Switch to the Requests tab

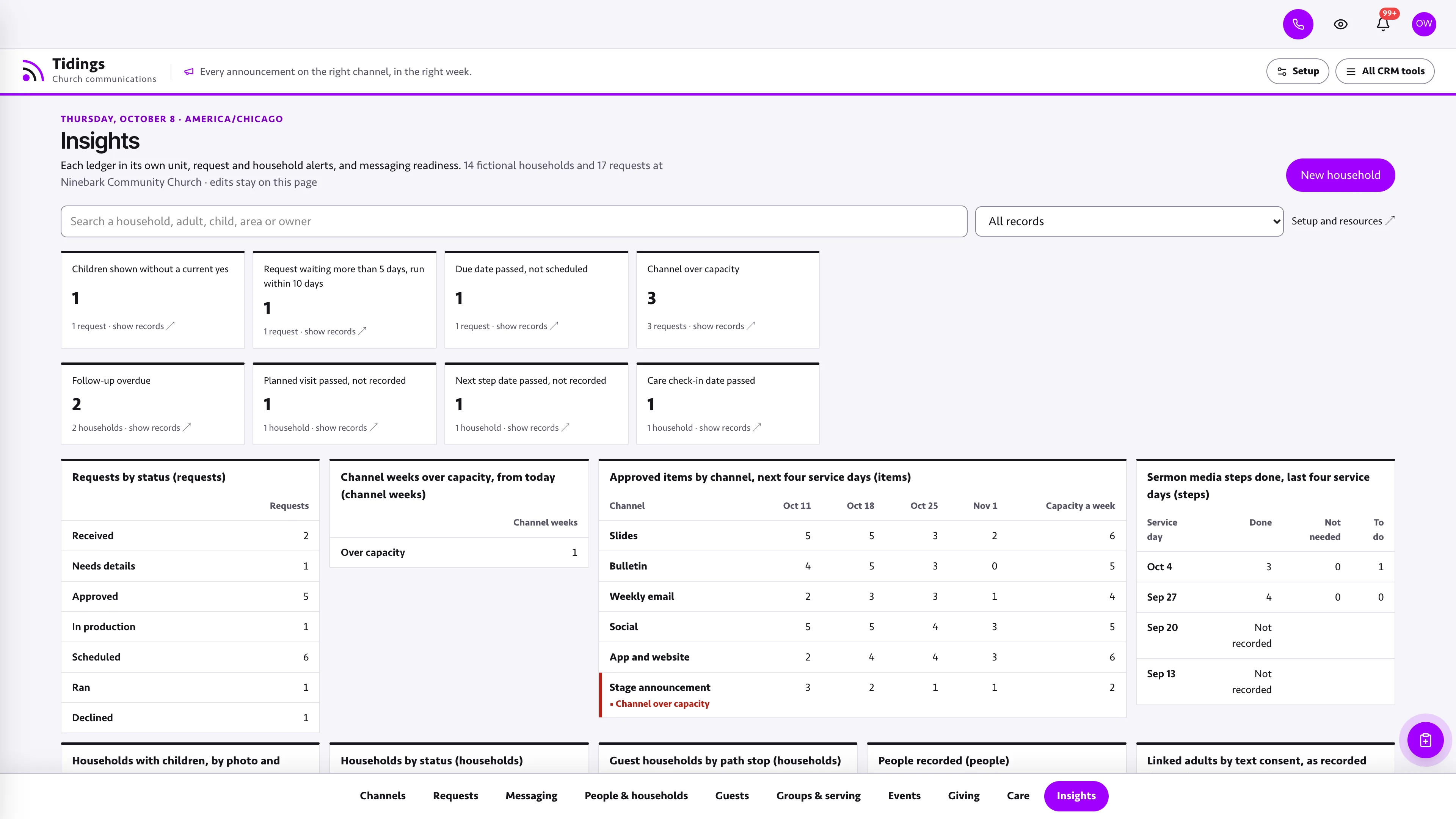click(455, 796)
